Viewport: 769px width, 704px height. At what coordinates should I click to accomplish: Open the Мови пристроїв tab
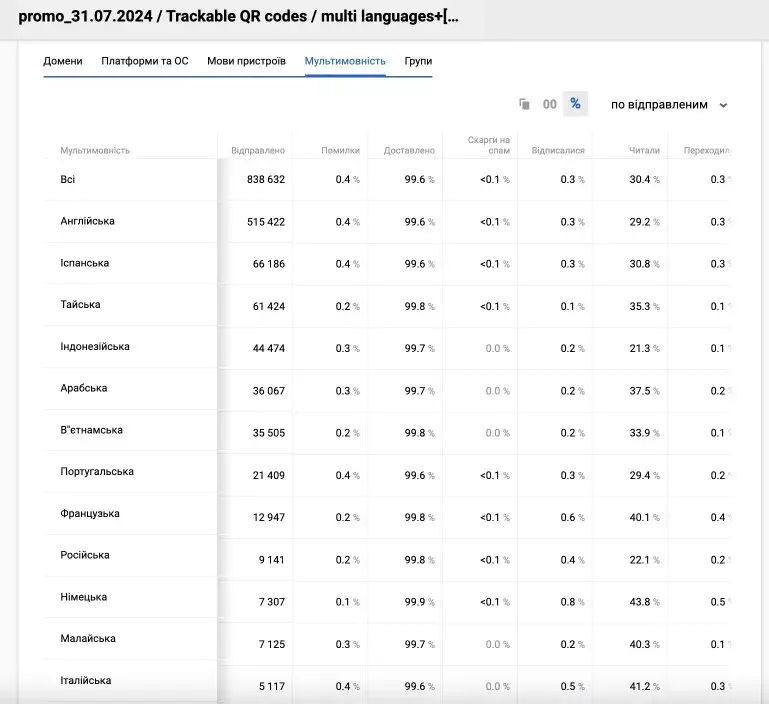(x=246, y=61)
